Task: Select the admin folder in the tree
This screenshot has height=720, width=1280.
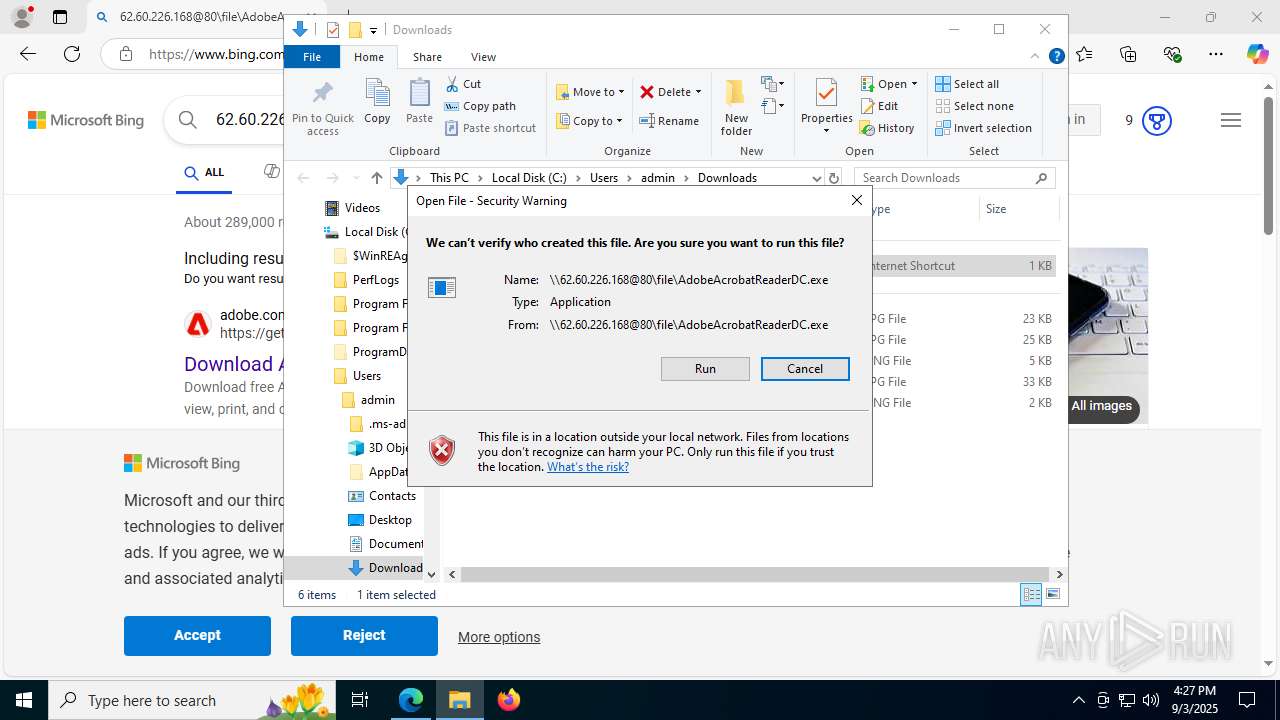Action: point(378,400)
